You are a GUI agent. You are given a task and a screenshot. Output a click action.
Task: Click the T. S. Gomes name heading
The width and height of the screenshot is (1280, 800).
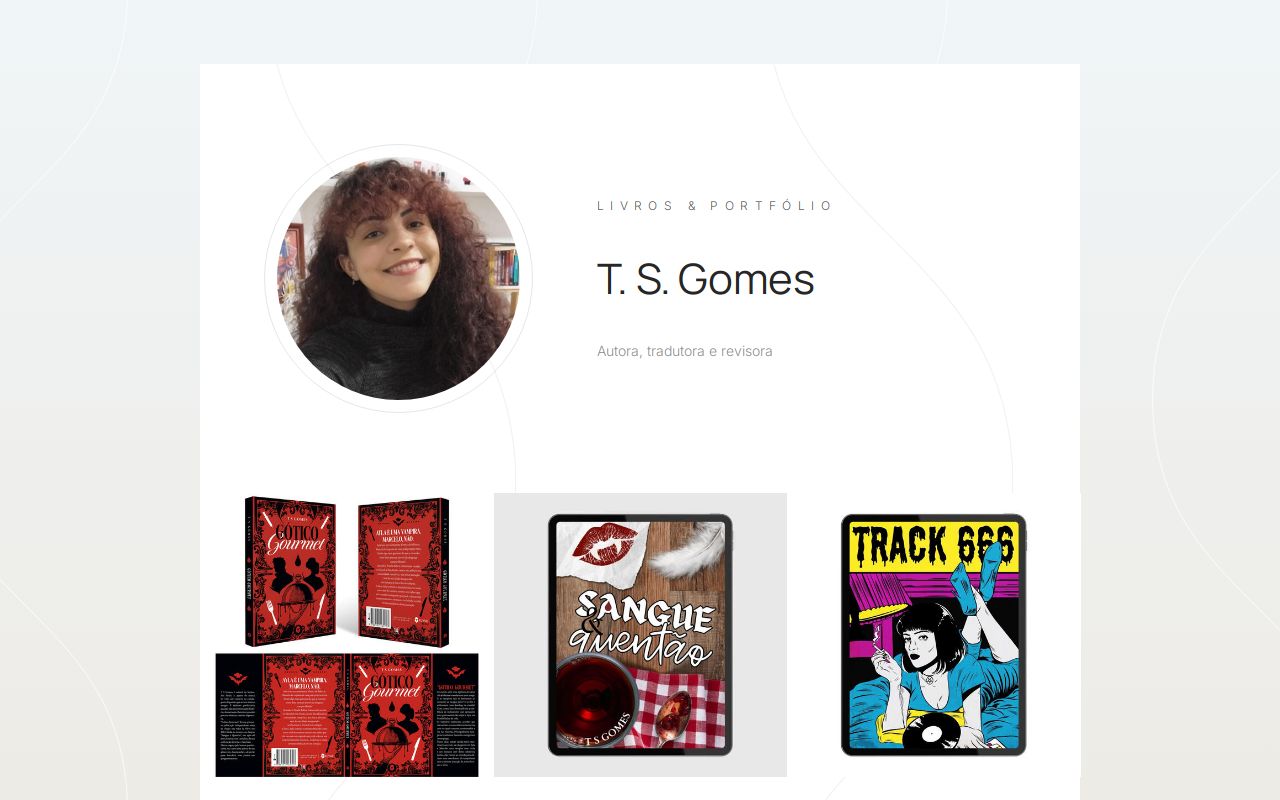(705, 279)
